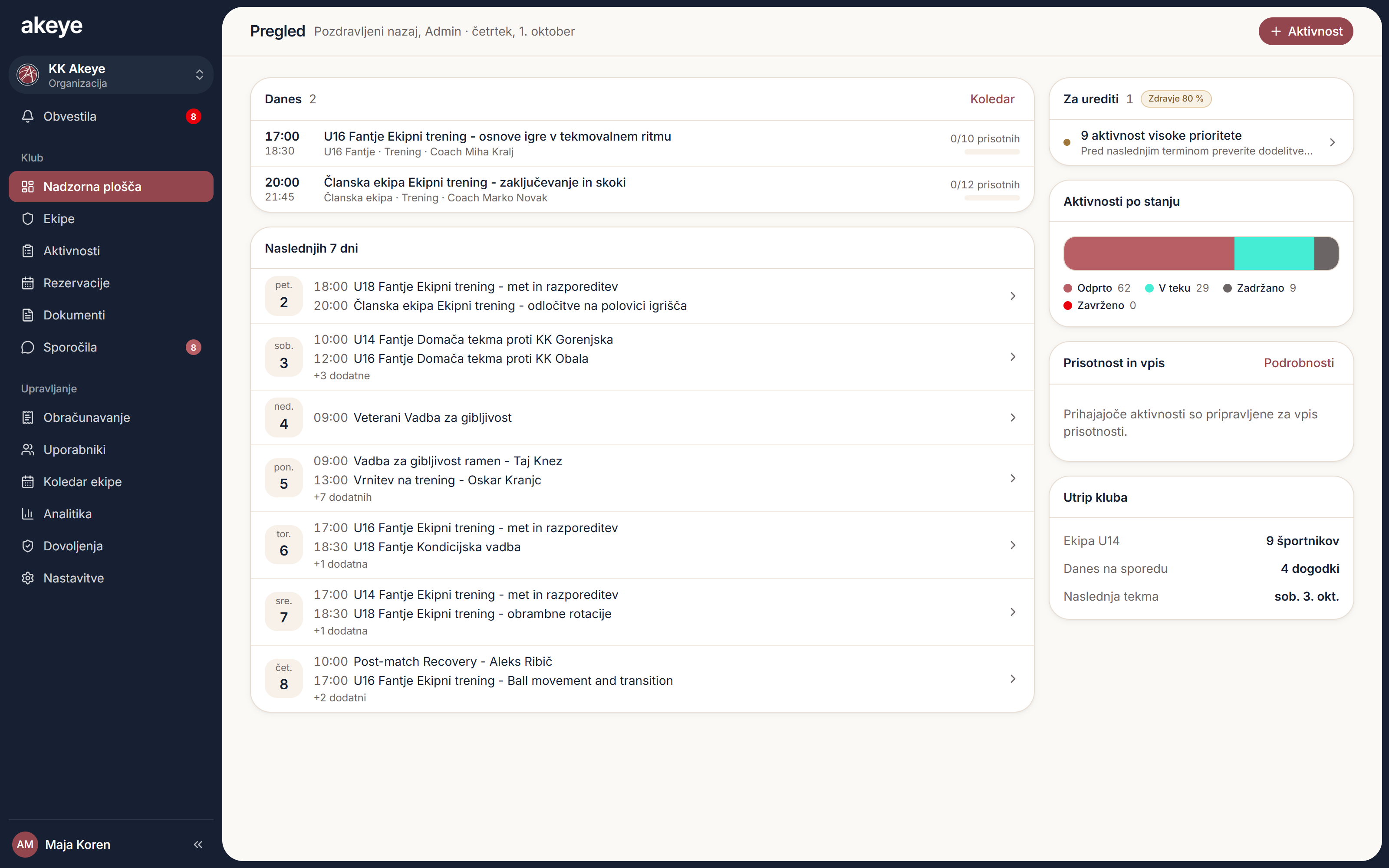Expand Friday 2 schedule row chevron
The height and width of the screenshot is (868, 1389).
click(x=1013, y=296)
